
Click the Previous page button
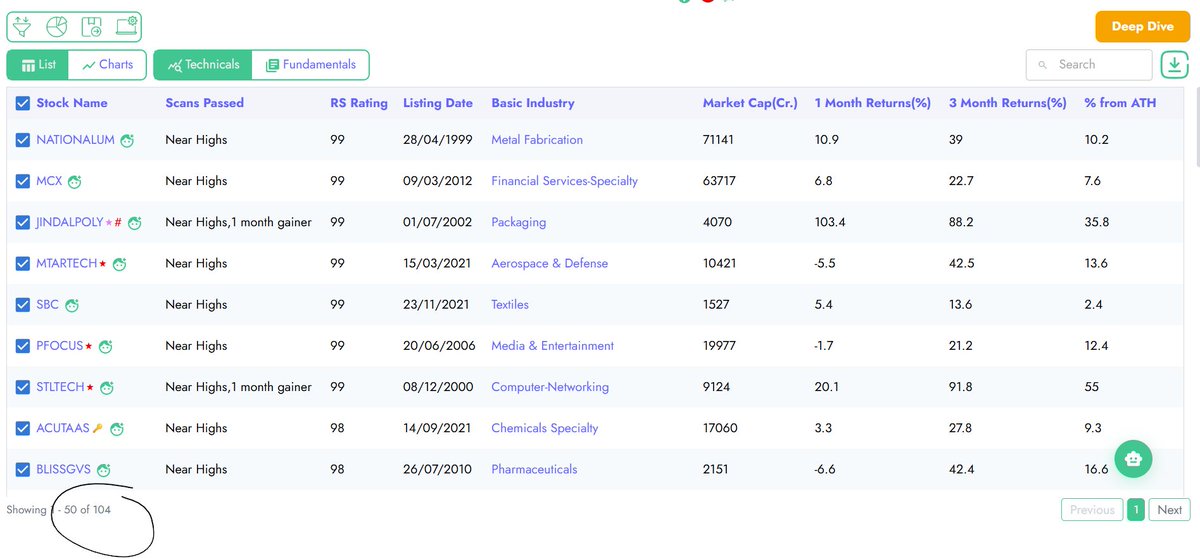click(1092, 510)
